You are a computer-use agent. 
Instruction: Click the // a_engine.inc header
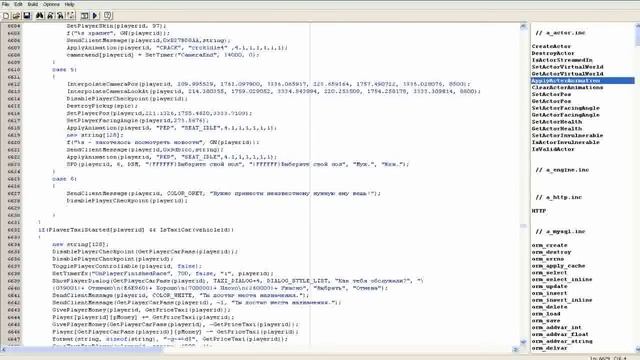coord(562,170)
